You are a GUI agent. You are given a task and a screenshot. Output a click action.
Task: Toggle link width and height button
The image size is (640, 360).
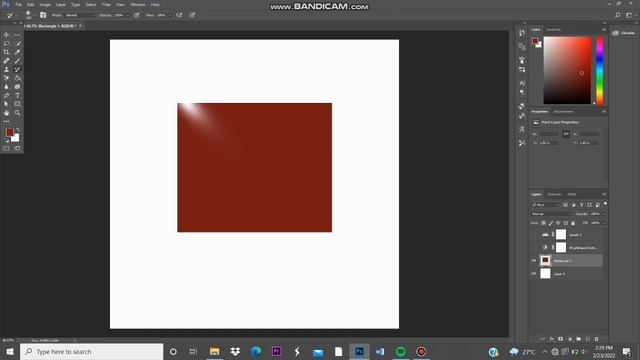566,134
